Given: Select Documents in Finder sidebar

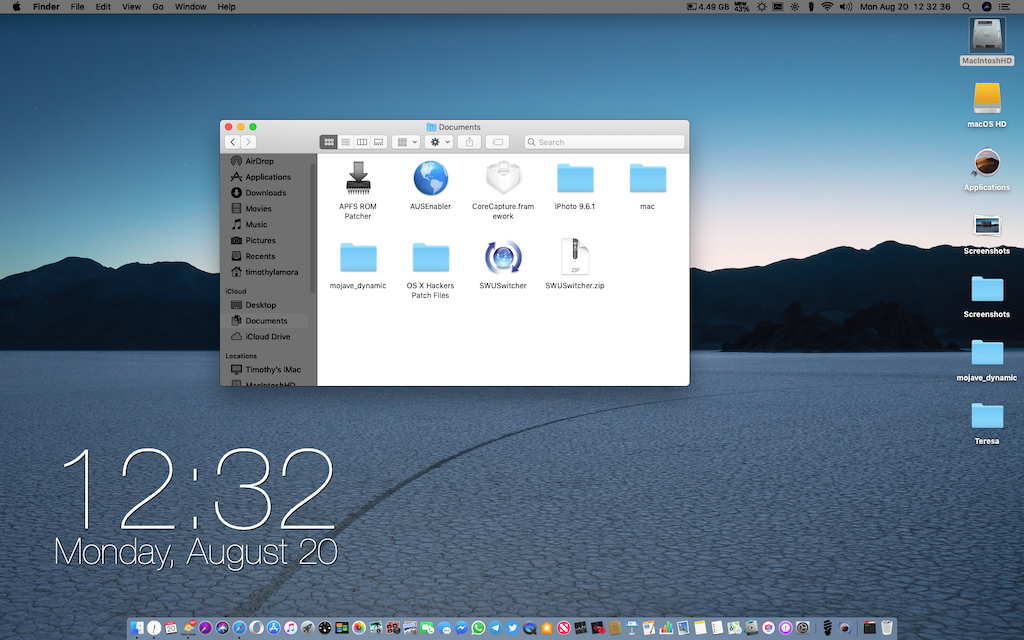Looking at the screenshot, I should tap(266, 321).
